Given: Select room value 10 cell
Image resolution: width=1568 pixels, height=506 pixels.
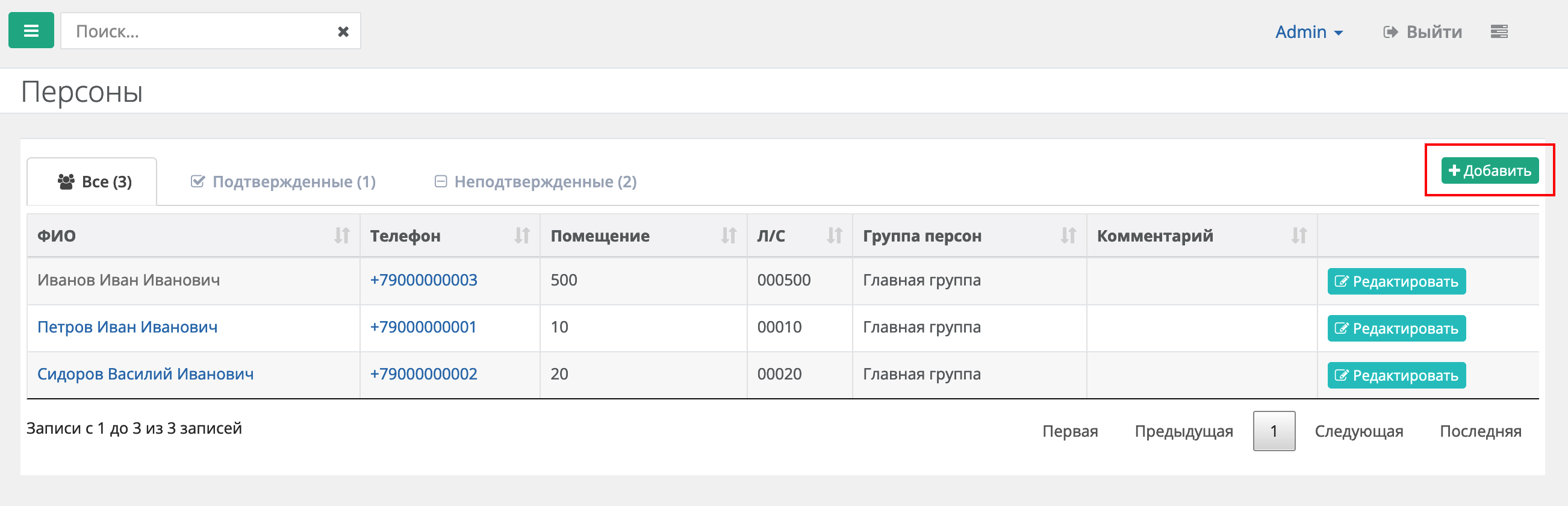Looking at the screenshot, I should (643, 327).
